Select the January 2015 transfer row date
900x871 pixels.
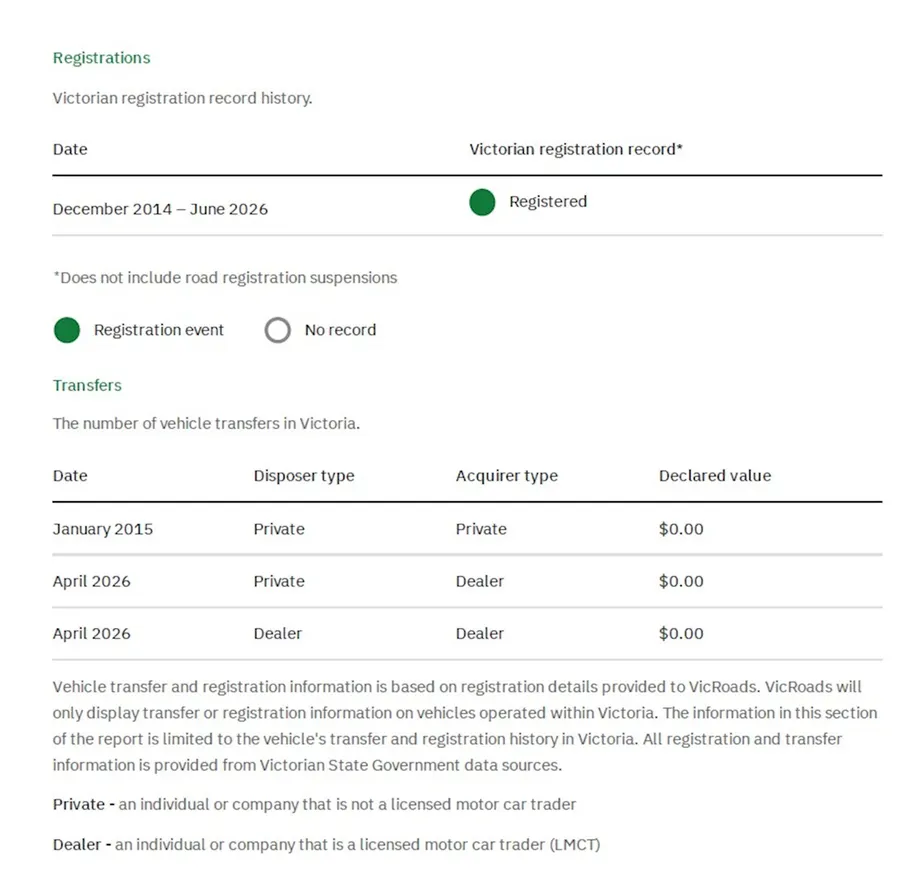[103, 529]
